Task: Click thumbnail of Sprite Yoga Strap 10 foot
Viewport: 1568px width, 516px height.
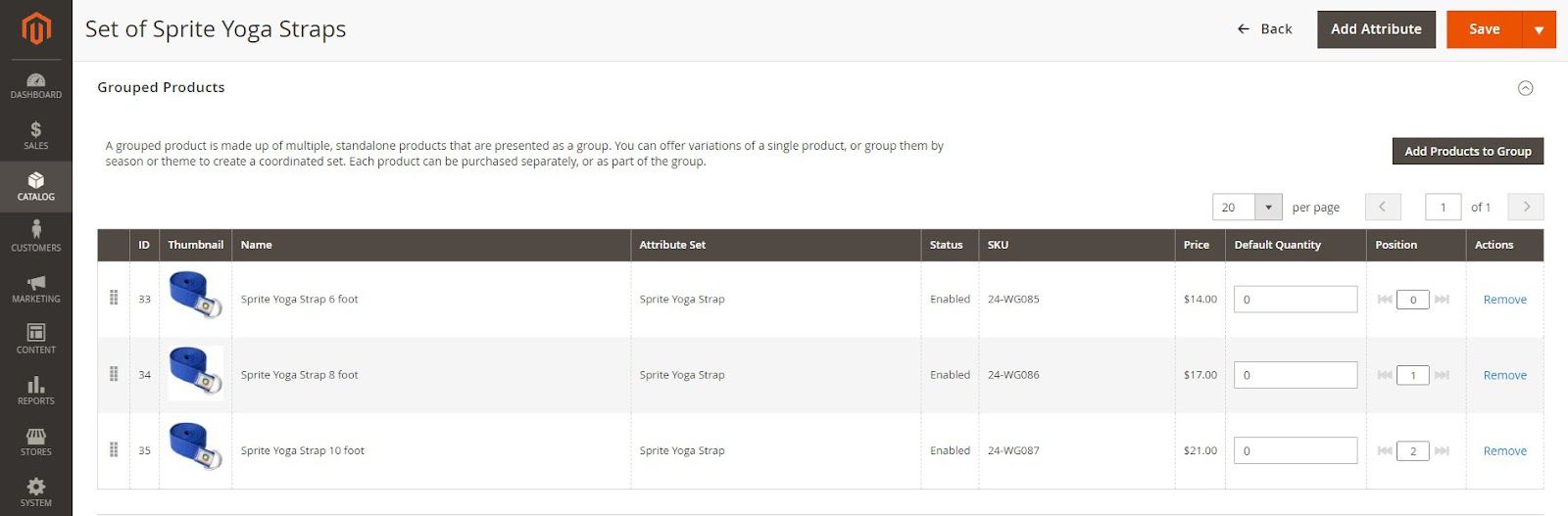Action: pos(196,448)
